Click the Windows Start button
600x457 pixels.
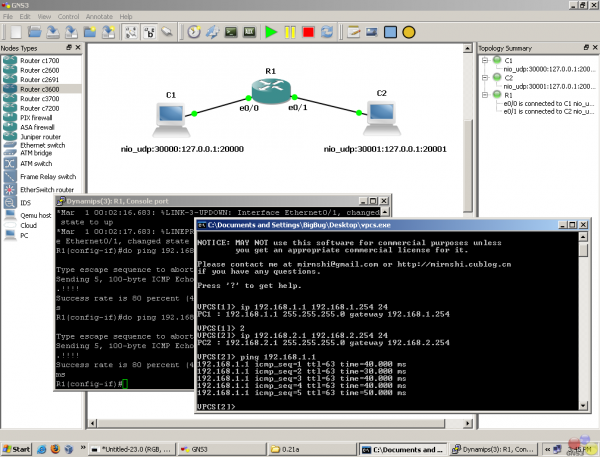coord(17,449)
